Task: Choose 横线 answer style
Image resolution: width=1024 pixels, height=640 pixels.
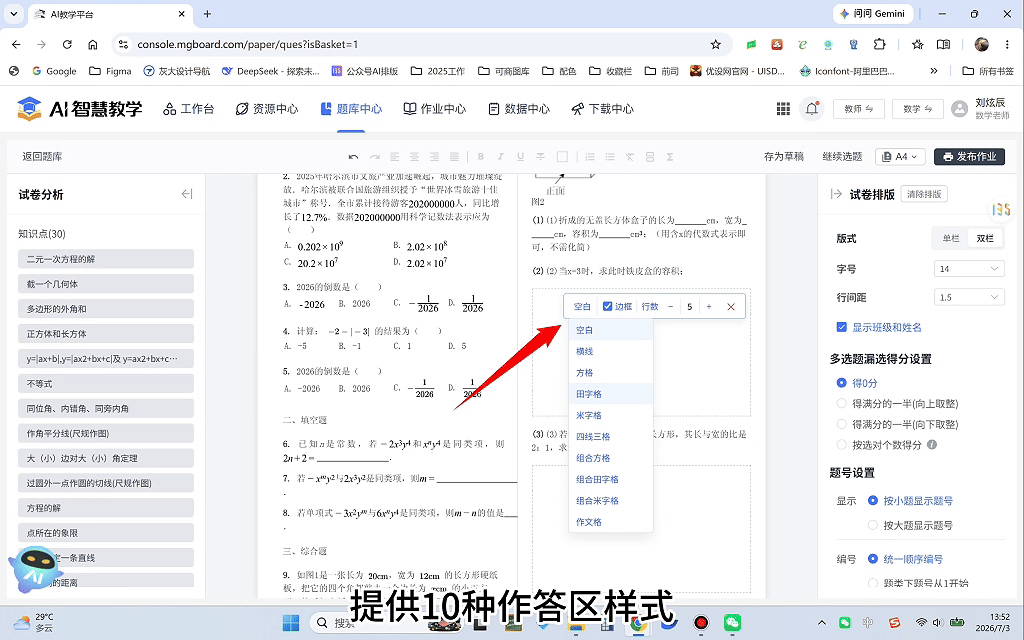Action: 611,351
